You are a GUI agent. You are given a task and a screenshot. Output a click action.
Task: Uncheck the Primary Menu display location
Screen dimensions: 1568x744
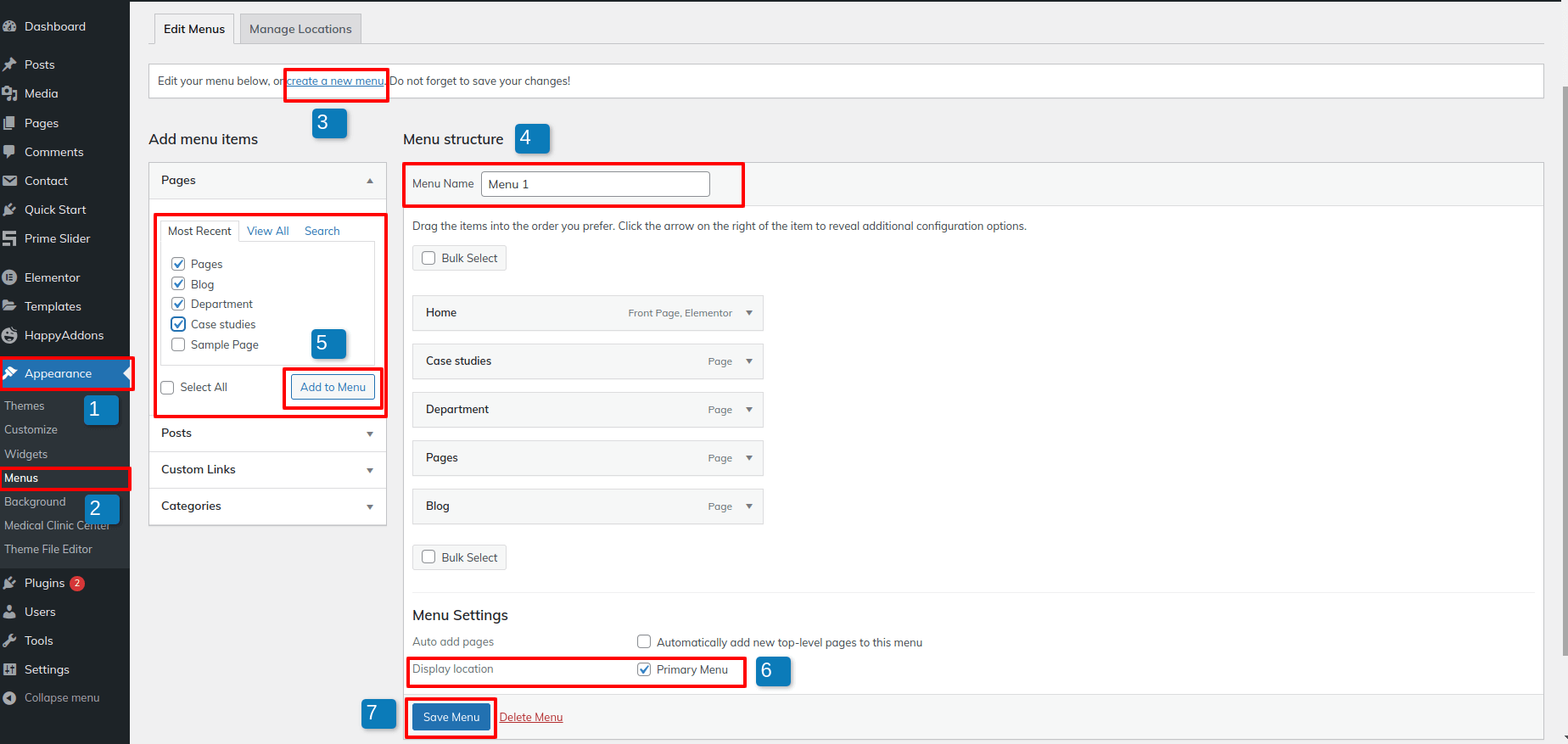coord(644,669)
